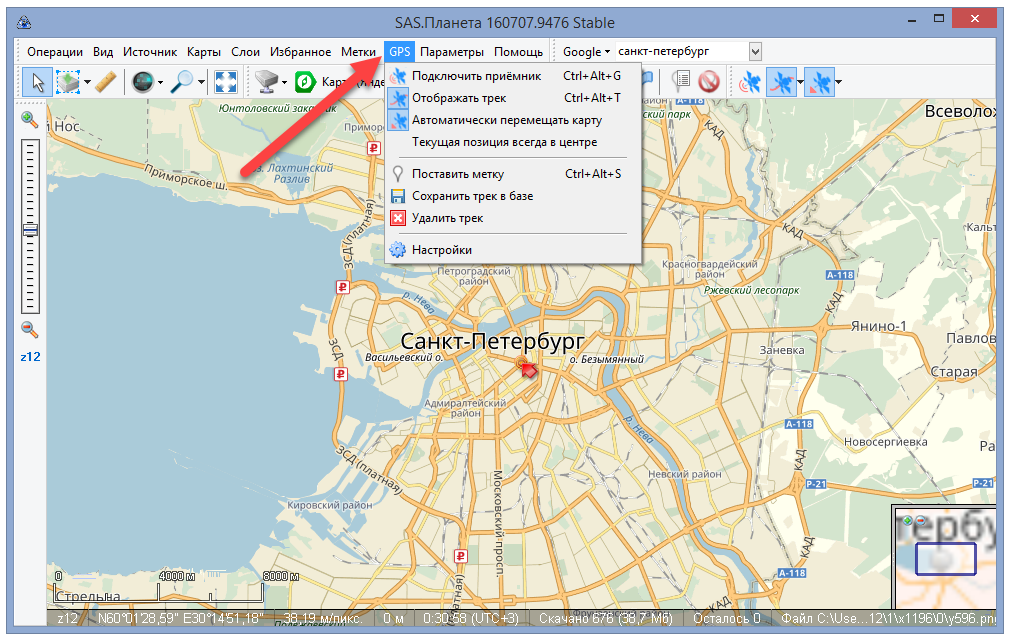This screenshot has height=643, width=1011.
Task: Click the minimap blue viewport rectangle
Action: [x=944, y=558]
